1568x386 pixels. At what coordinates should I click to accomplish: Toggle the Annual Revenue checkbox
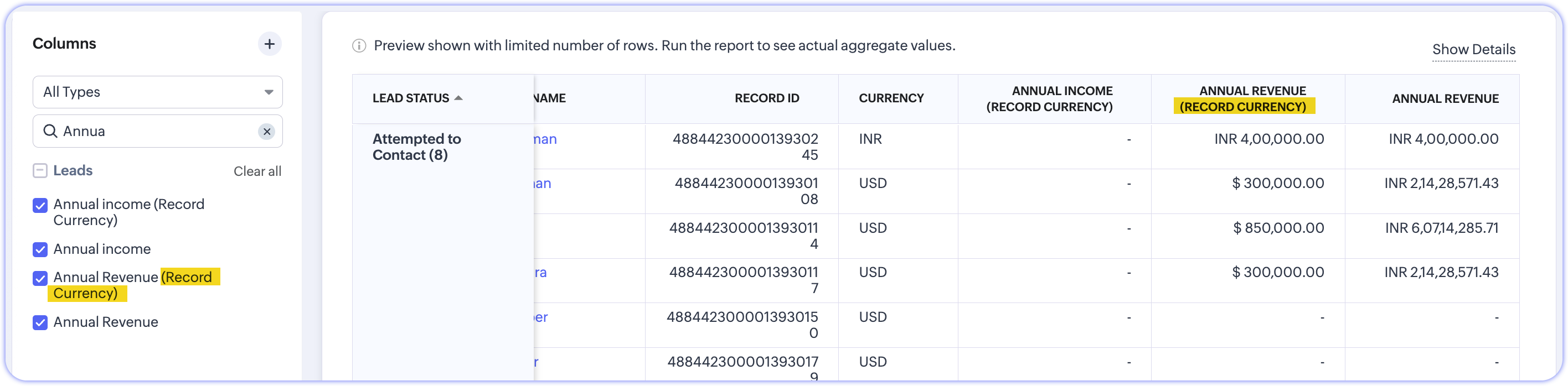coord(40,322)
